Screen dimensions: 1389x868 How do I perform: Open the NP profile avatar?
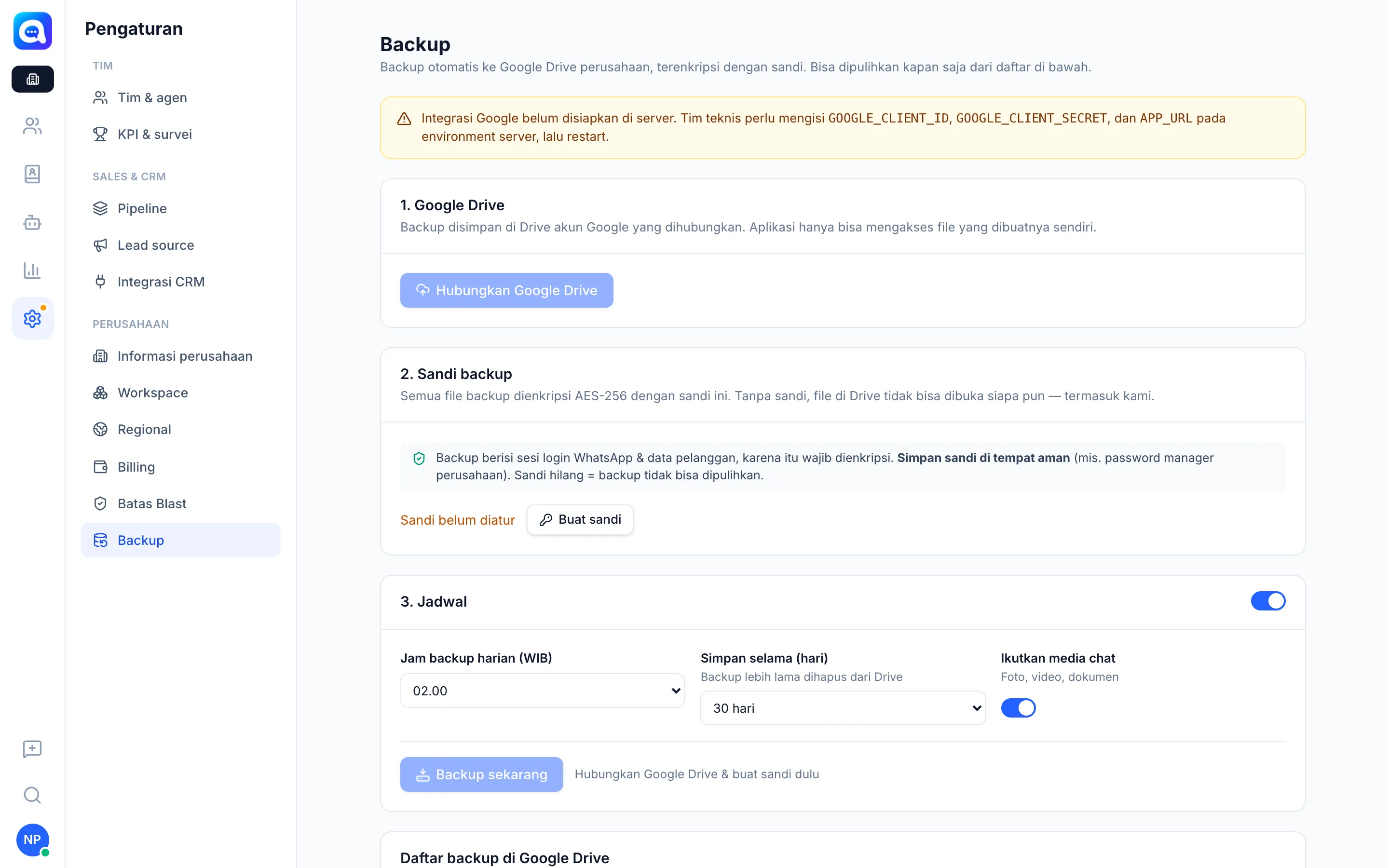(33, 839)
